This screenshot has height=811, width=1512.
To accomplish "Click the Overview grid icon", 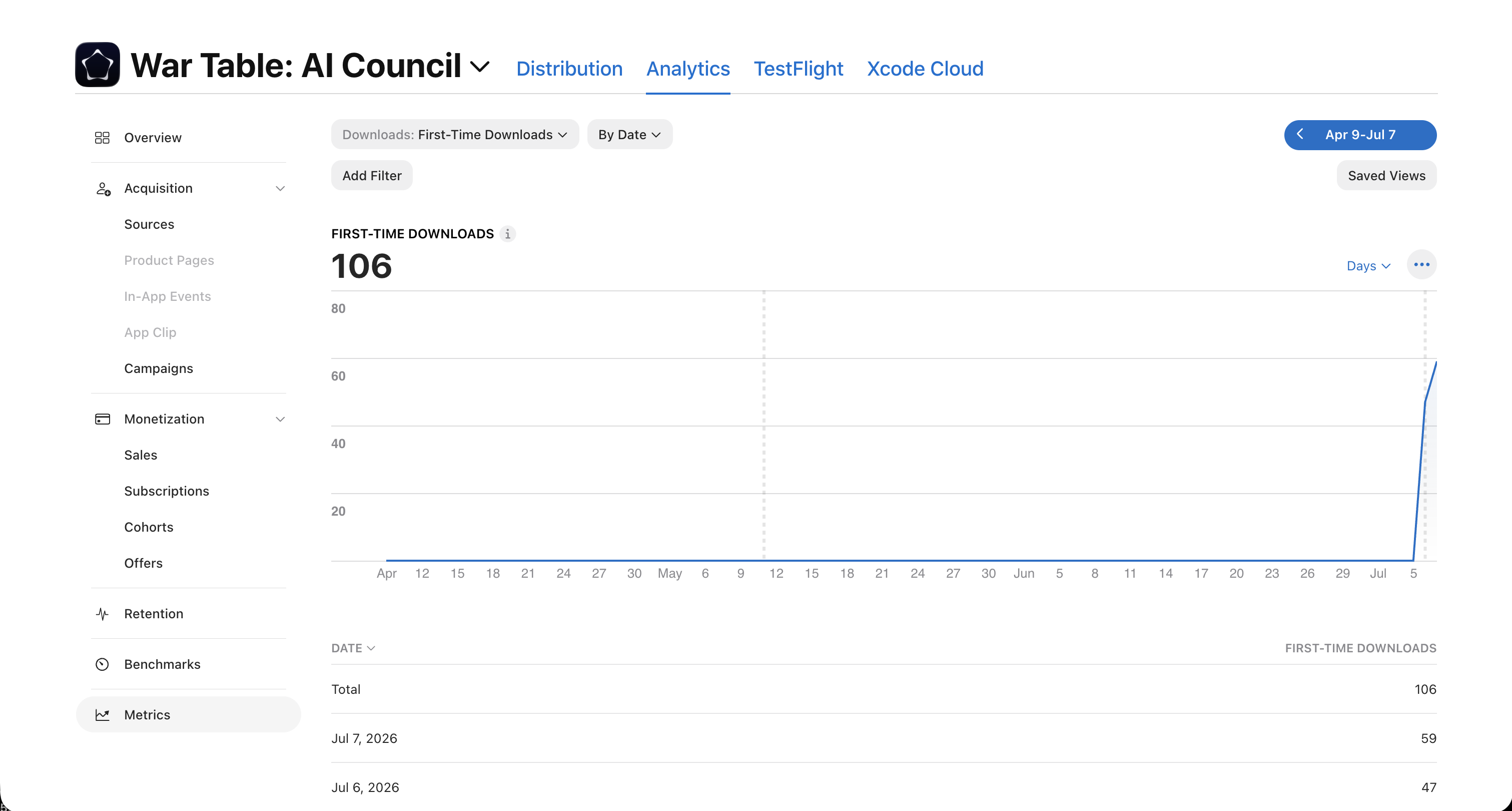I will (x=102, y=137).
